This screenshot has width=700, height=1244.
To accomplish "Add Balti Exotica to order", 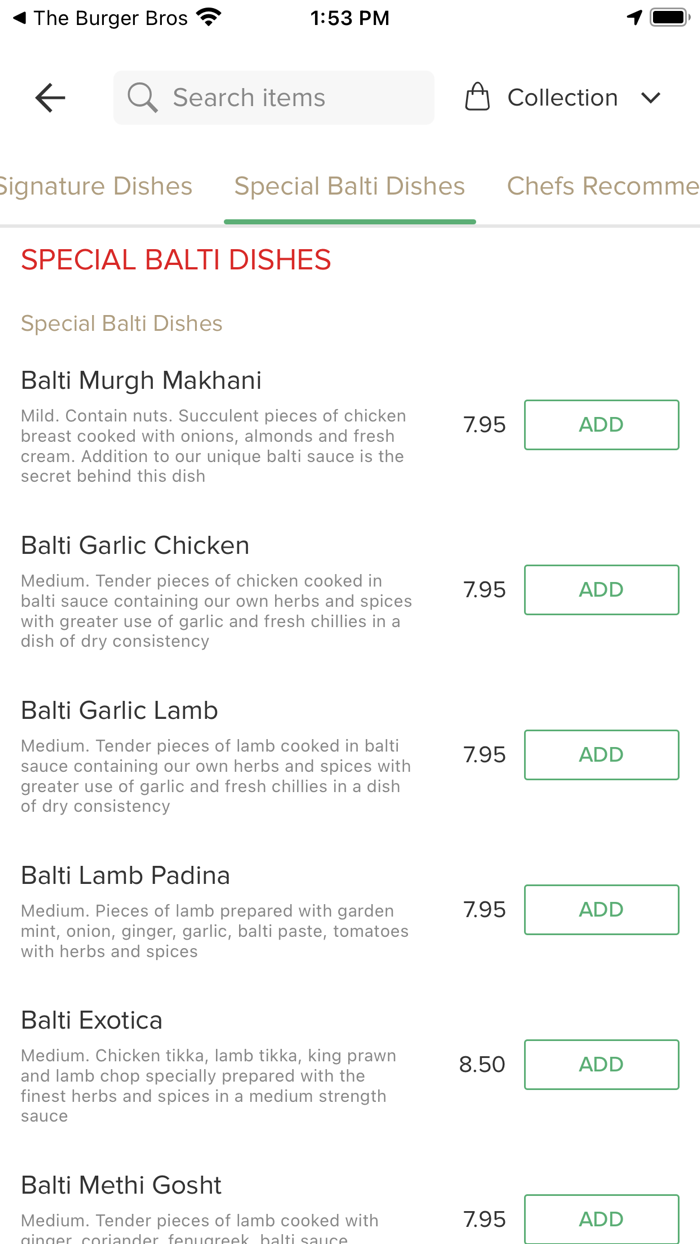I will coord(601,1065).
